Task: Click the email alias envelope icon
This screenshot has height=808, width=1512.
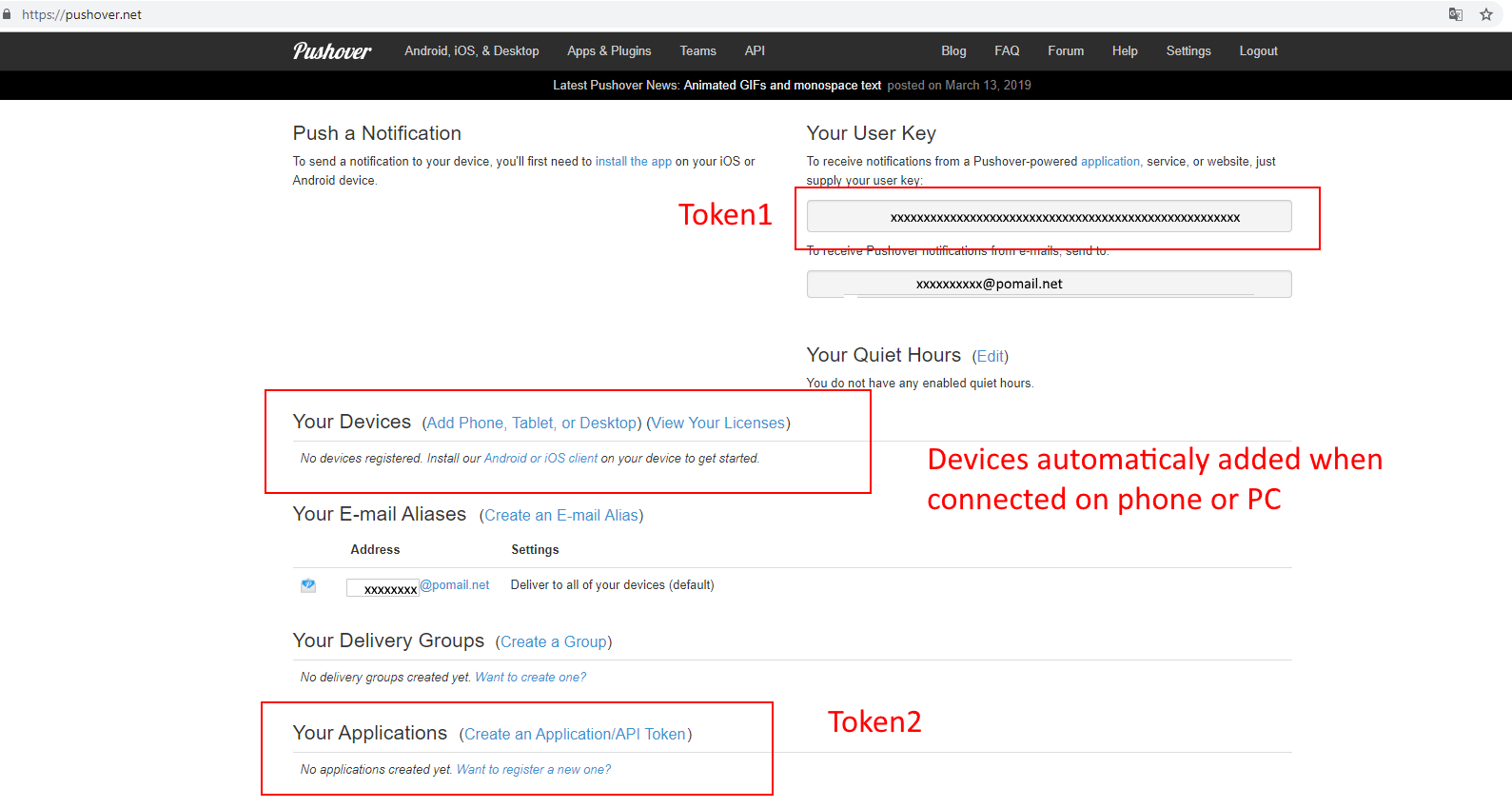Action: (308, 585)
